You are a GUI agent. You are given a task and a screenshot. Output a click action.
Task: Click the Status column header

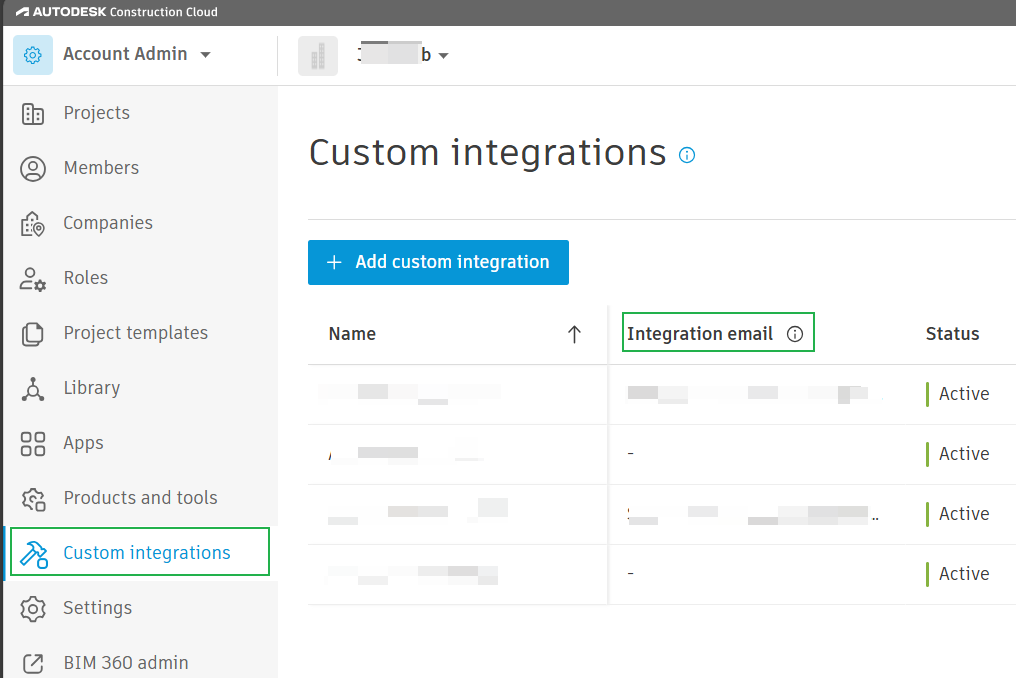[952, 335]
